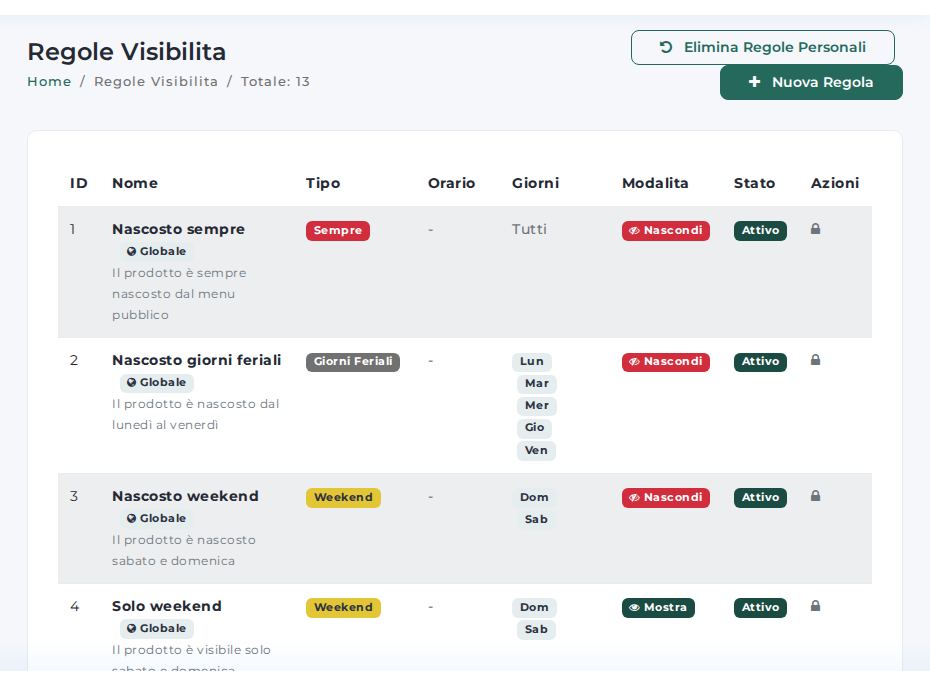The image size is (930, 675).
Task: Click the Stato column header
Action: coord(754,183)
